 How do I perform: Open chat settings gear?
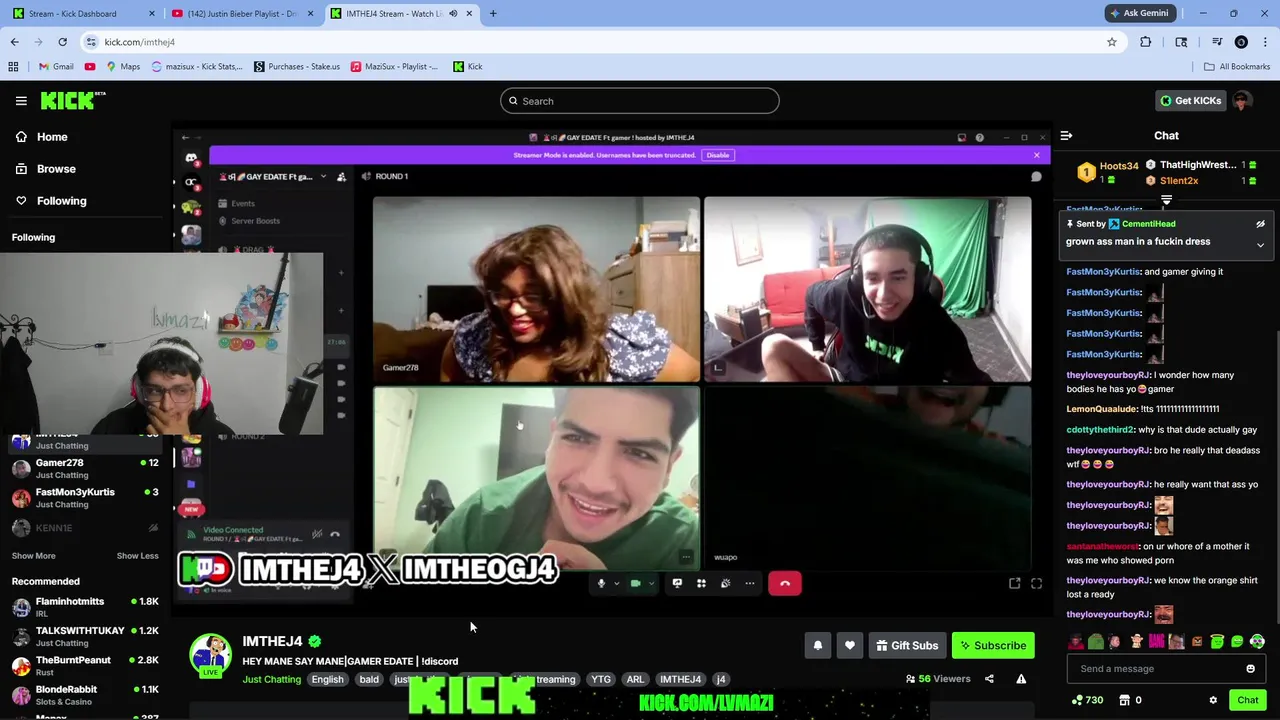[x=1213, y=700]
